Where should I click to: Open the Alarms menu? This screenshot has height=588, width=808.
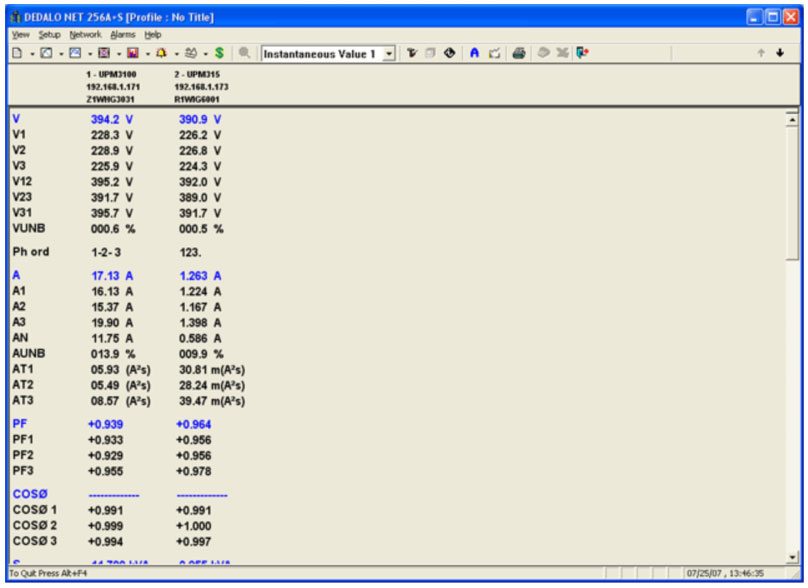coord(123,34)
